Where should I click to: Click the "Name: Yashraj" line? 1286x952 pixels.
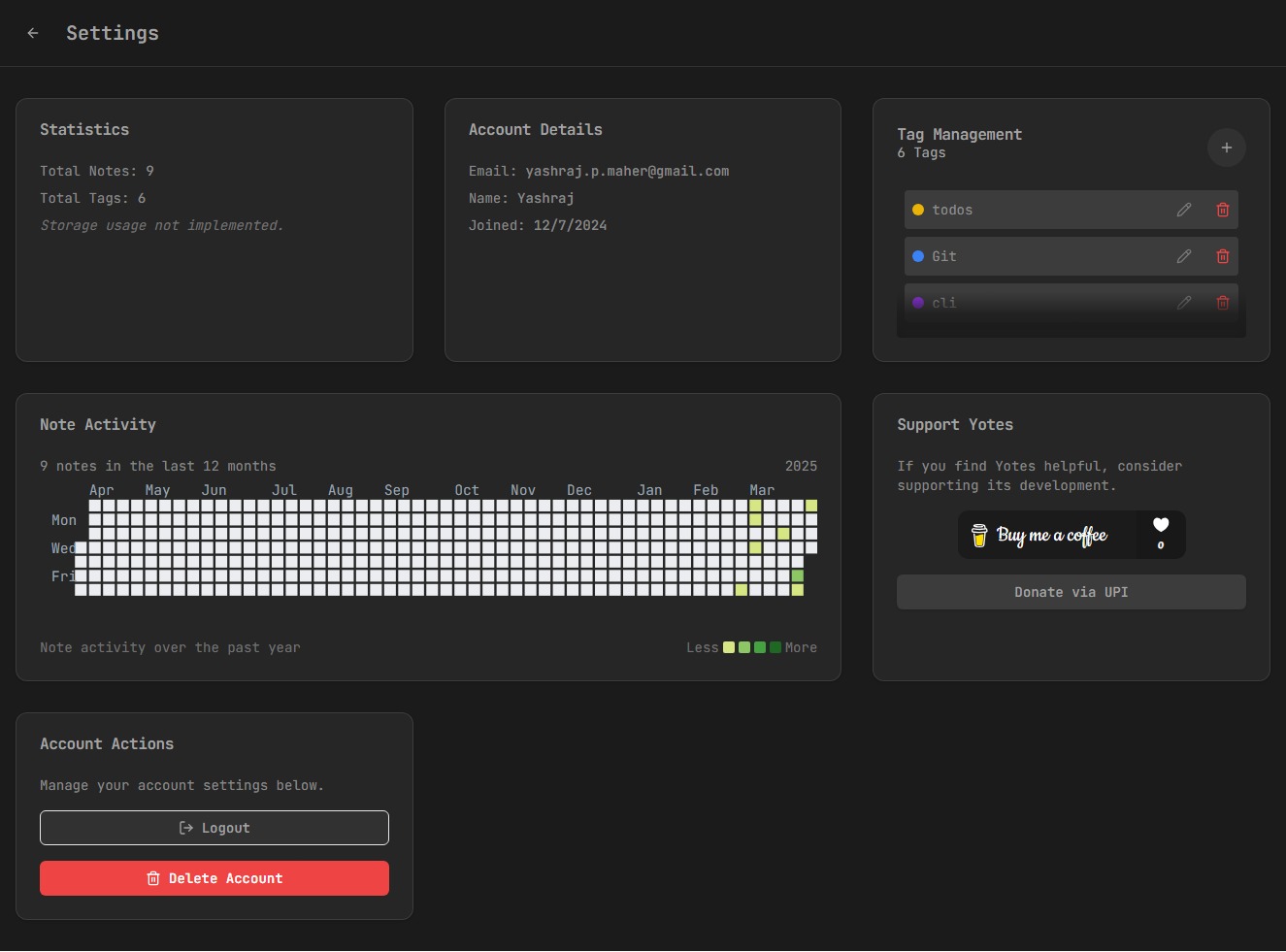521,198
